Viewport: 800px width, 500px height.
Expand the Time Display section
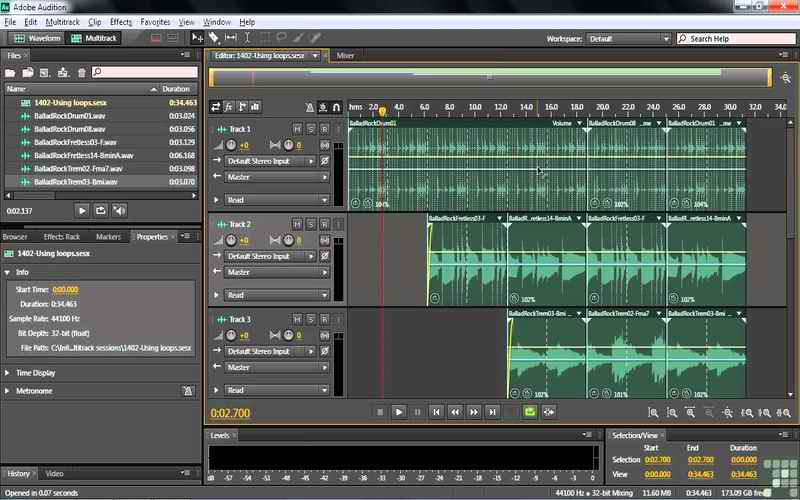tap(36, 372)
